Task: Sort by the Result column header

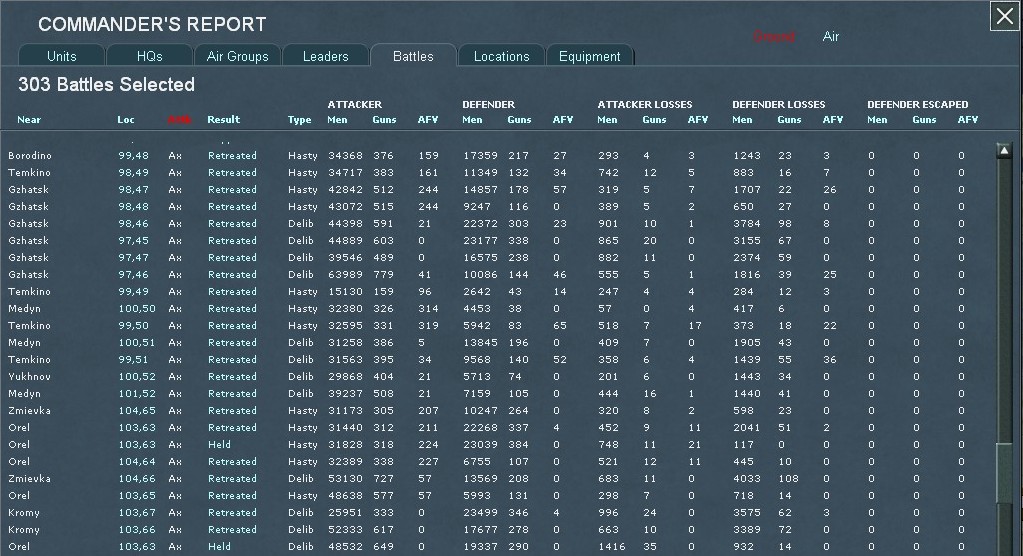Action: point(223,120)
